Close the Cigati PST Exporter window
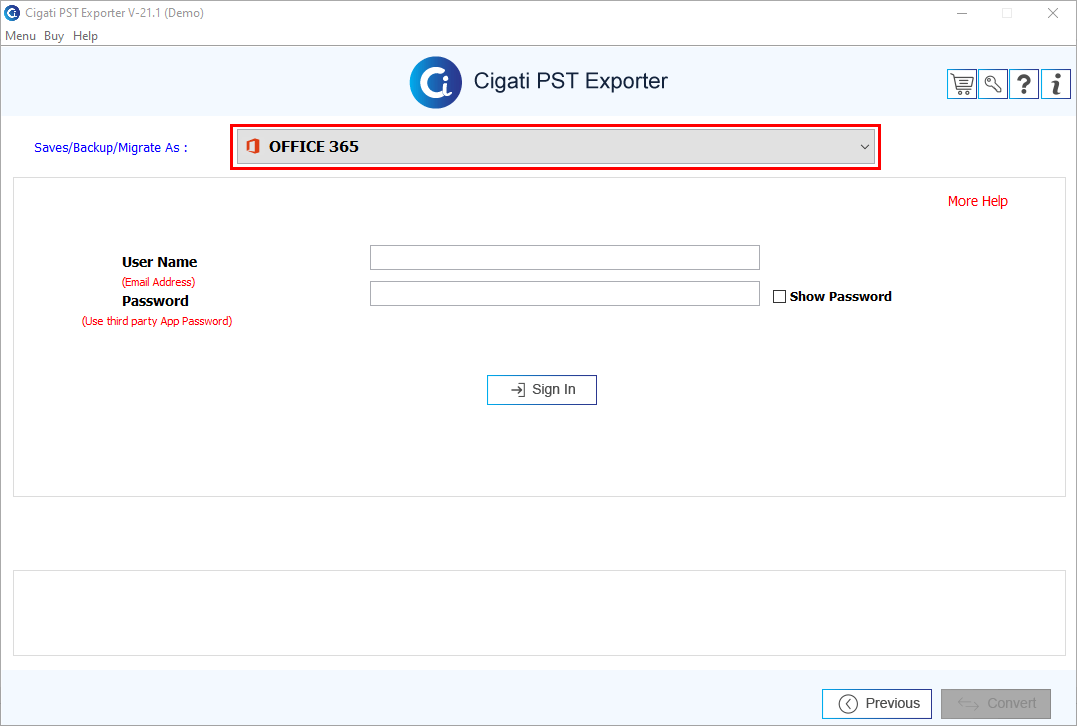Viewport: 1077px width, 726px height. tap(1052, 13)
